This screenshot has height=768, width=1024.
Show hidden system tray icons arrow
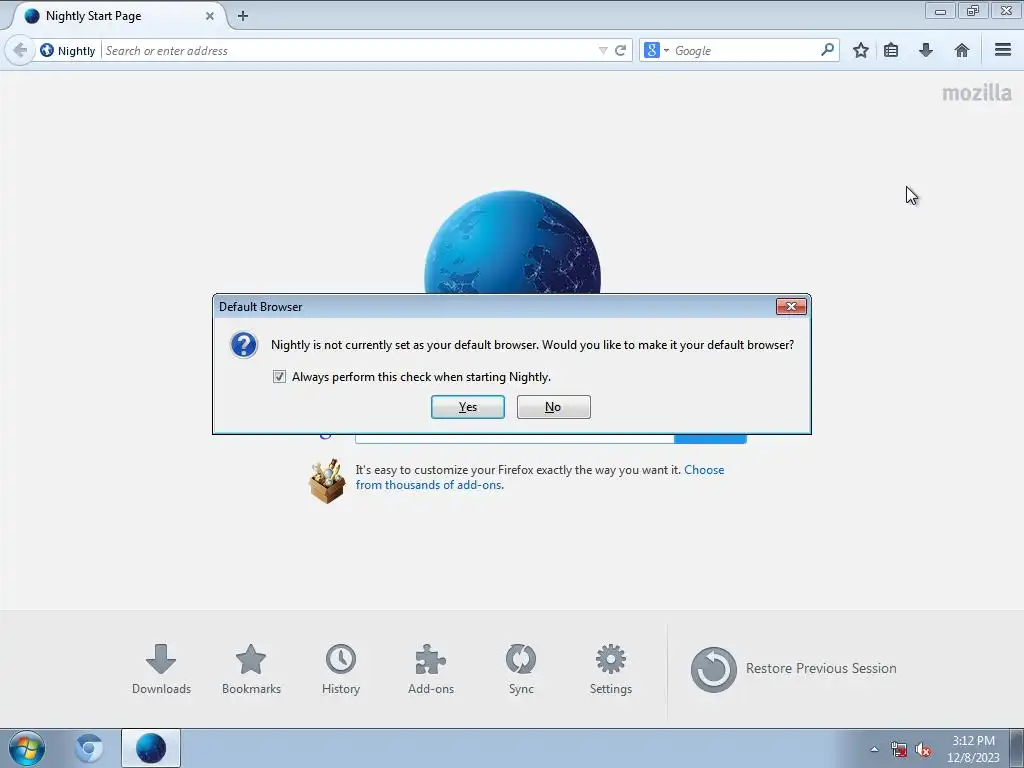(x=874, y=749)
